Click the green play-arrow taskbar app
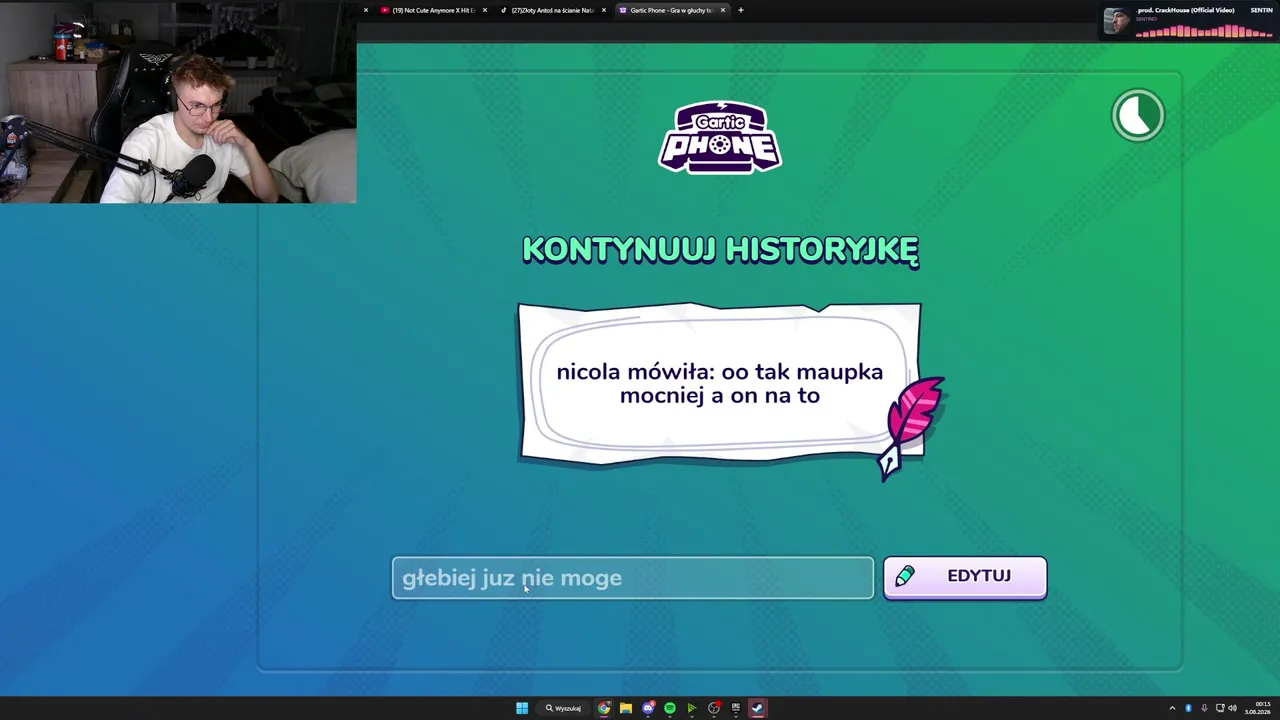 click(692, 708)
